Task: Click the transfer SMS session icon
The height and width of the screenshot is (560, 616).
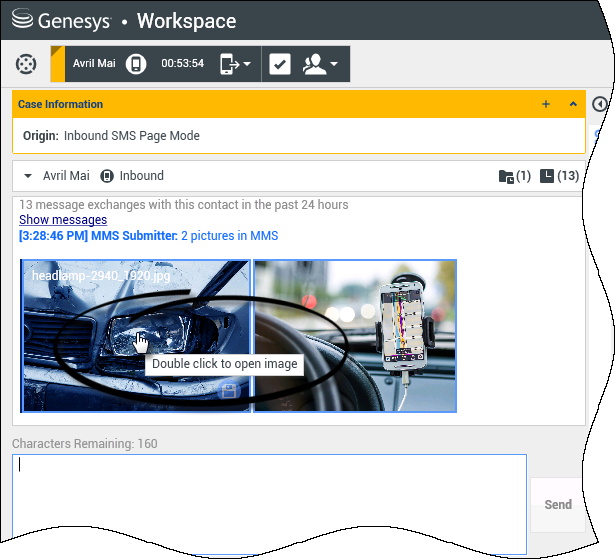Action: point(229,64)
